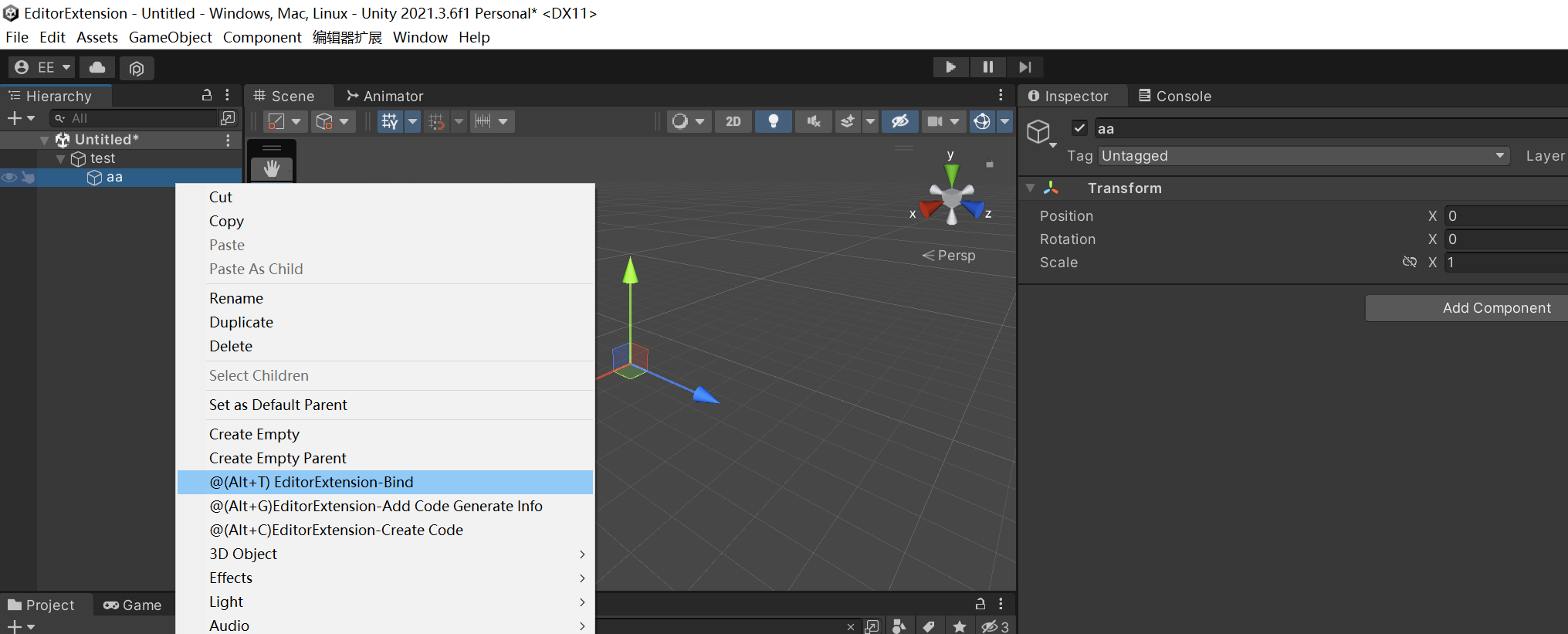Image resolution: width=1568 pixels, height=634 pixels.
Task: Open the 编辑器扩展 menu
Action: coord(347,37)
